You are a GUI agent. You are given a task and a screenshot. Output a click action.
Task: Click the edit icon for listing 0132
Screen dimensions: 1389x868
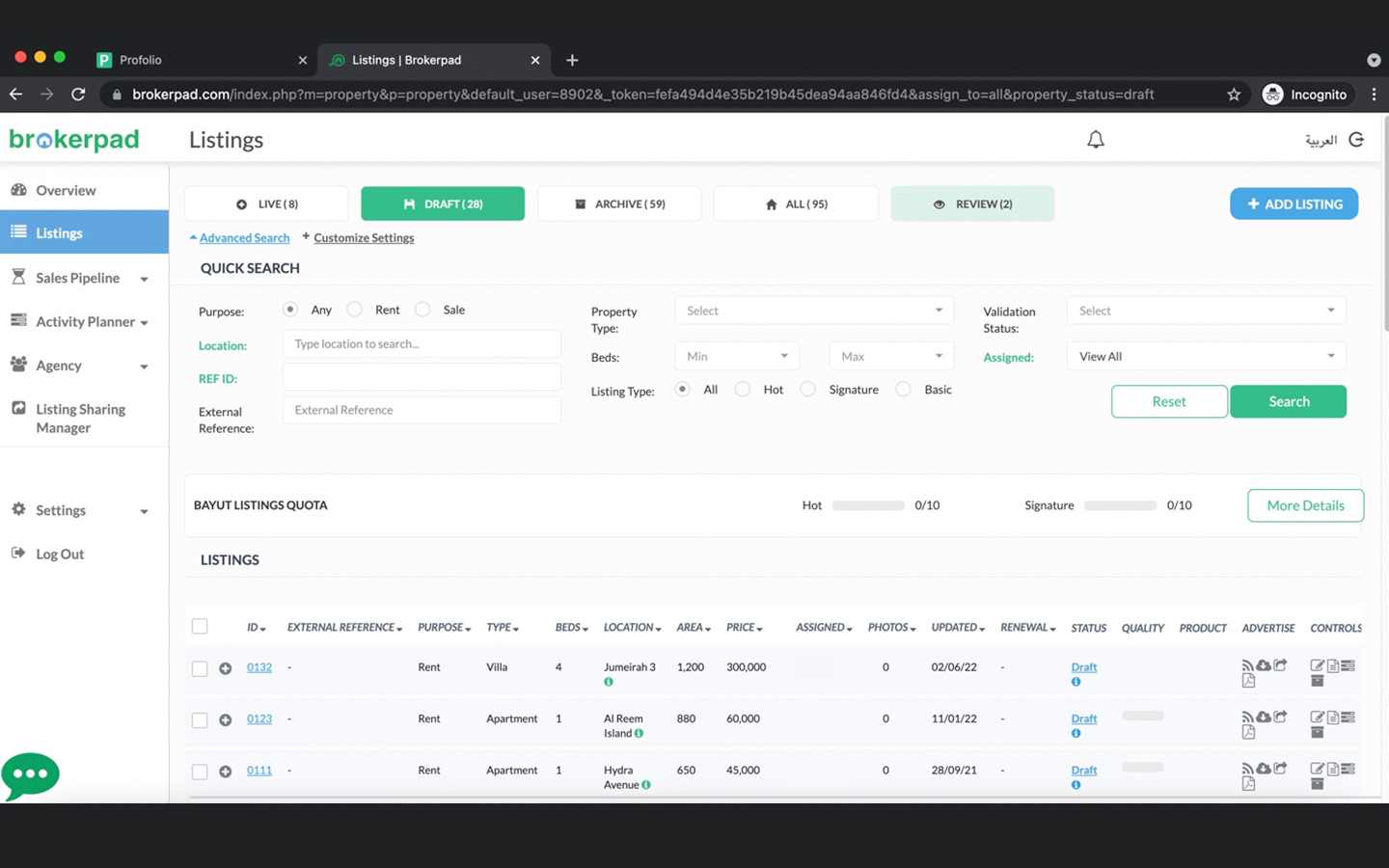point(1317,665)
